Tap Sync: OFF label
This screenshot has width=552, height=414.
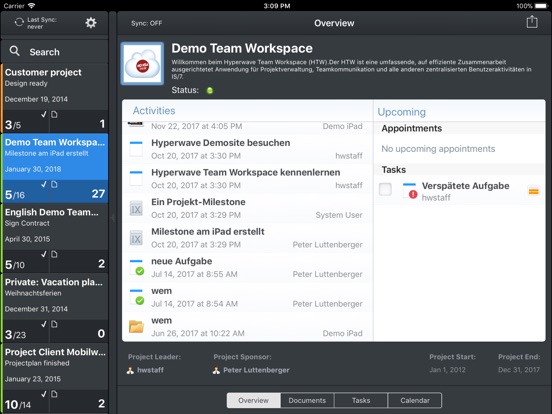click(x=146, y=23)
